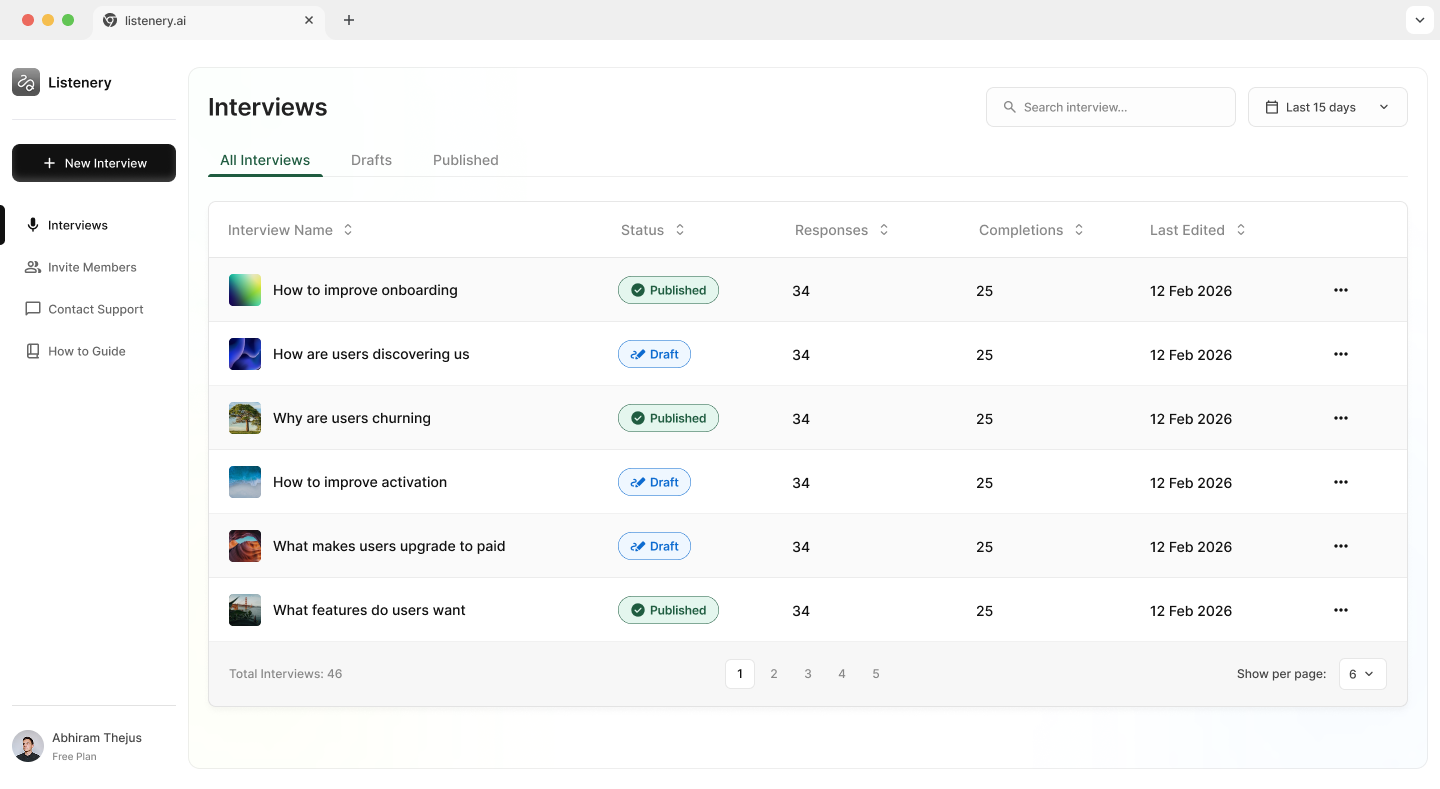Image resolution: width=1440 pixels, height=789 pixels.
Task: Open the How to Guide book icon
Action: tap(33, 351)
